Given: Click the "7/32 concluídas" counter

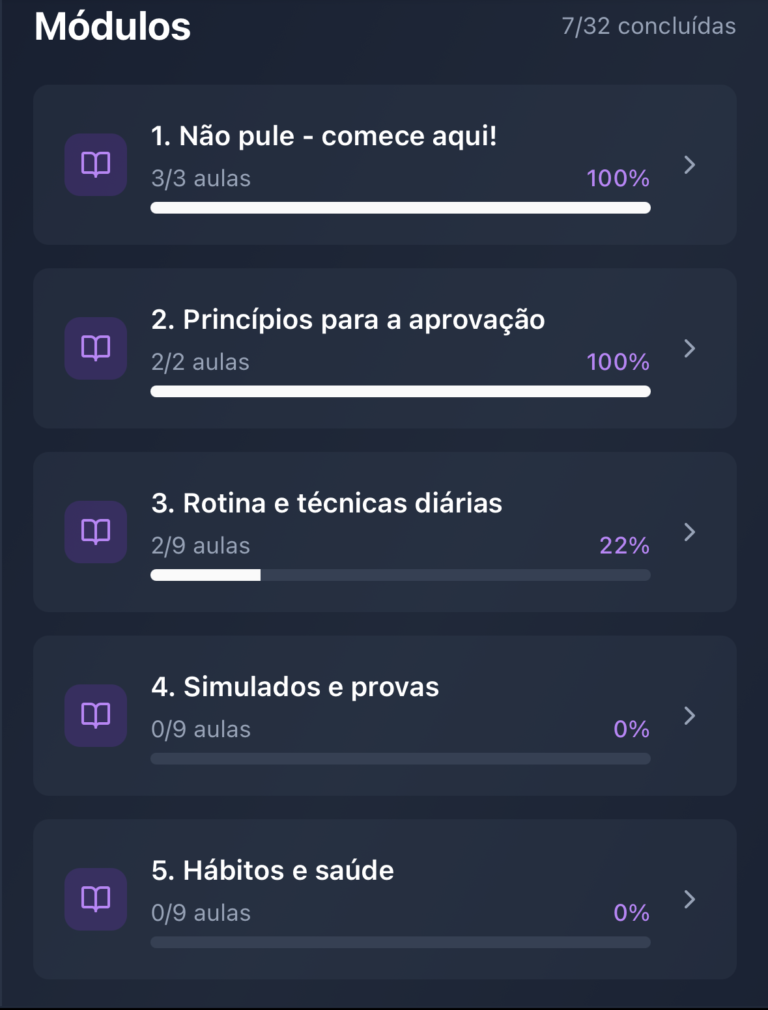Looking at the screenshot, I should tap(648, 27).
